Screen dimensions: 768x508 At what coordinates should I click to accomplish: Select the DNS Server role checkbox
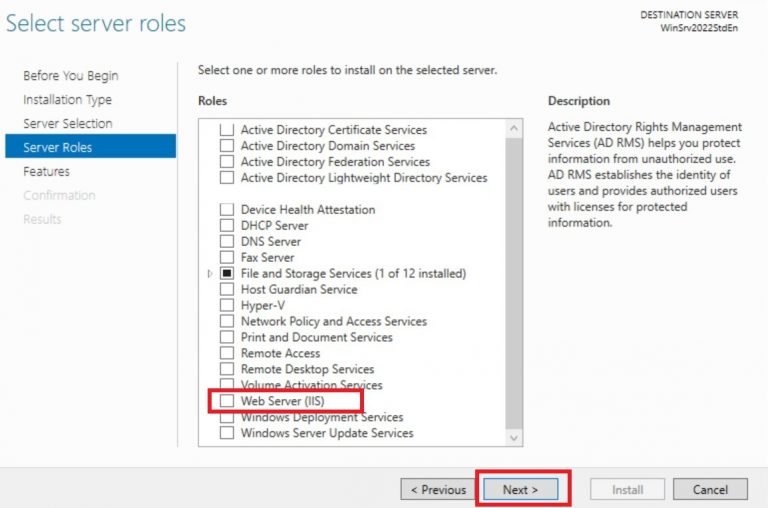227,242
